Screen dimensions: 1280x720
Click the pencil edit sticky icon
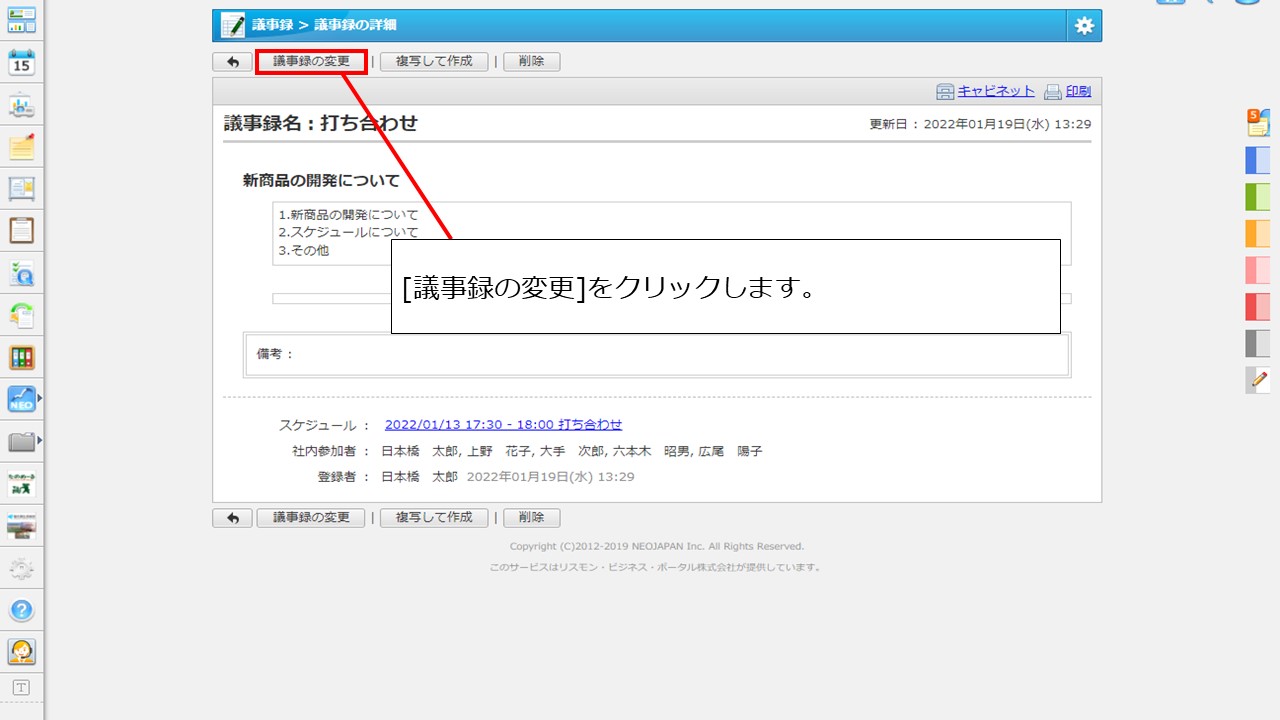1258,380
